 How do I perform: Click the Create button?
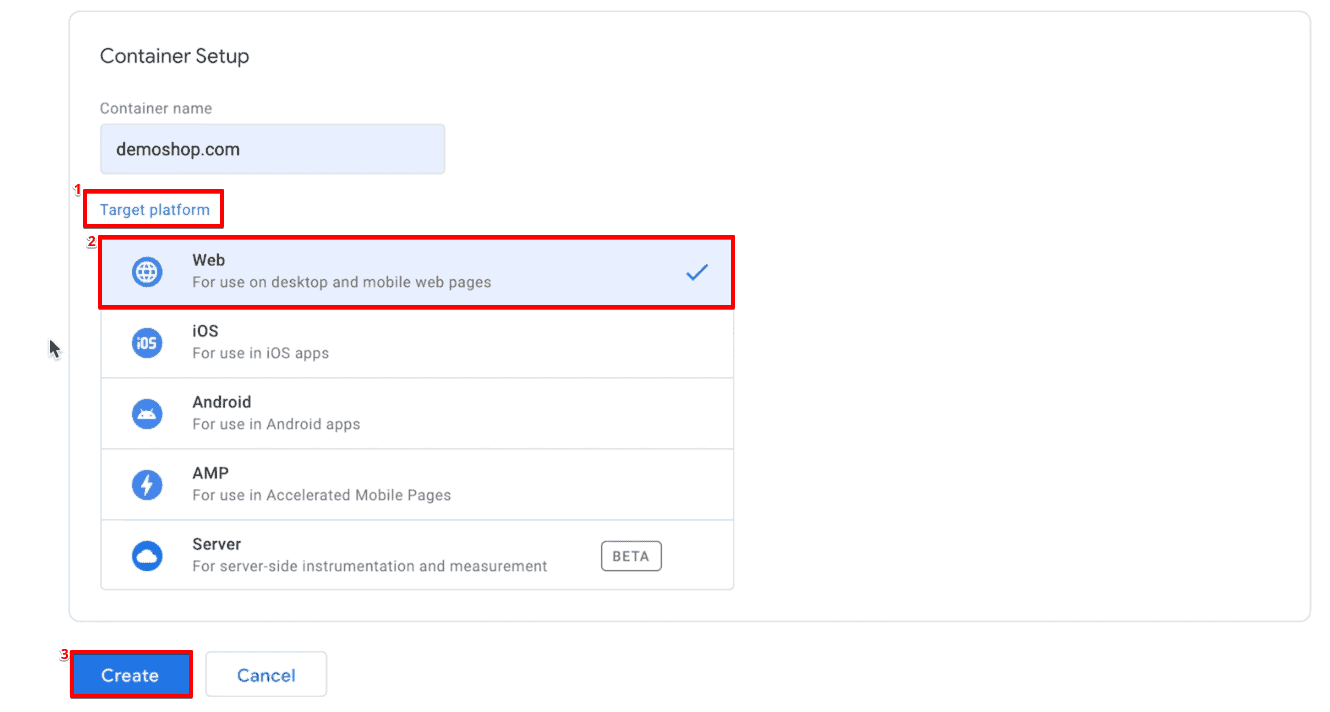[x=131, y=674]
